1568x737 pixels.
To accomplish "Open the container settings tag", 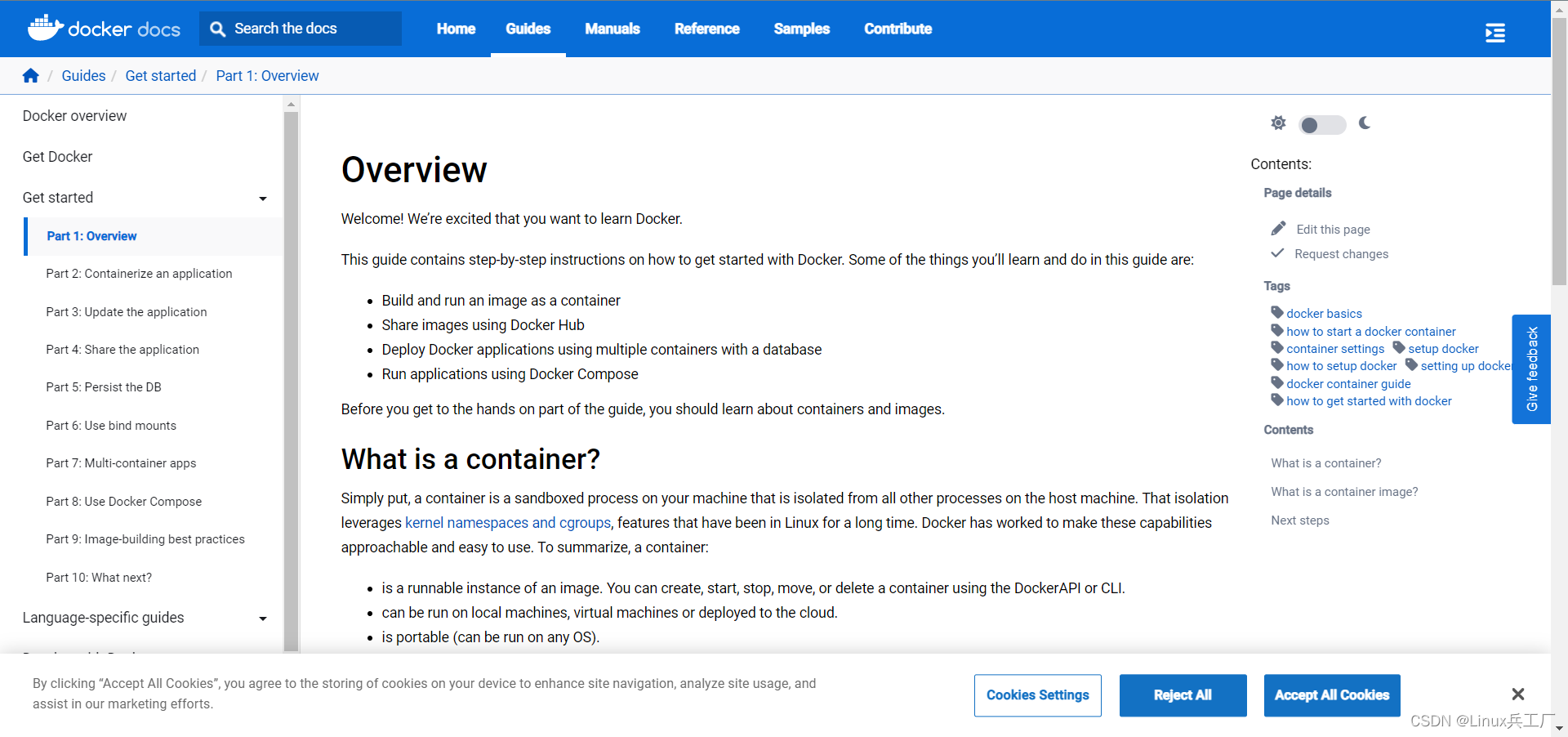I will tap(1335, 349).
